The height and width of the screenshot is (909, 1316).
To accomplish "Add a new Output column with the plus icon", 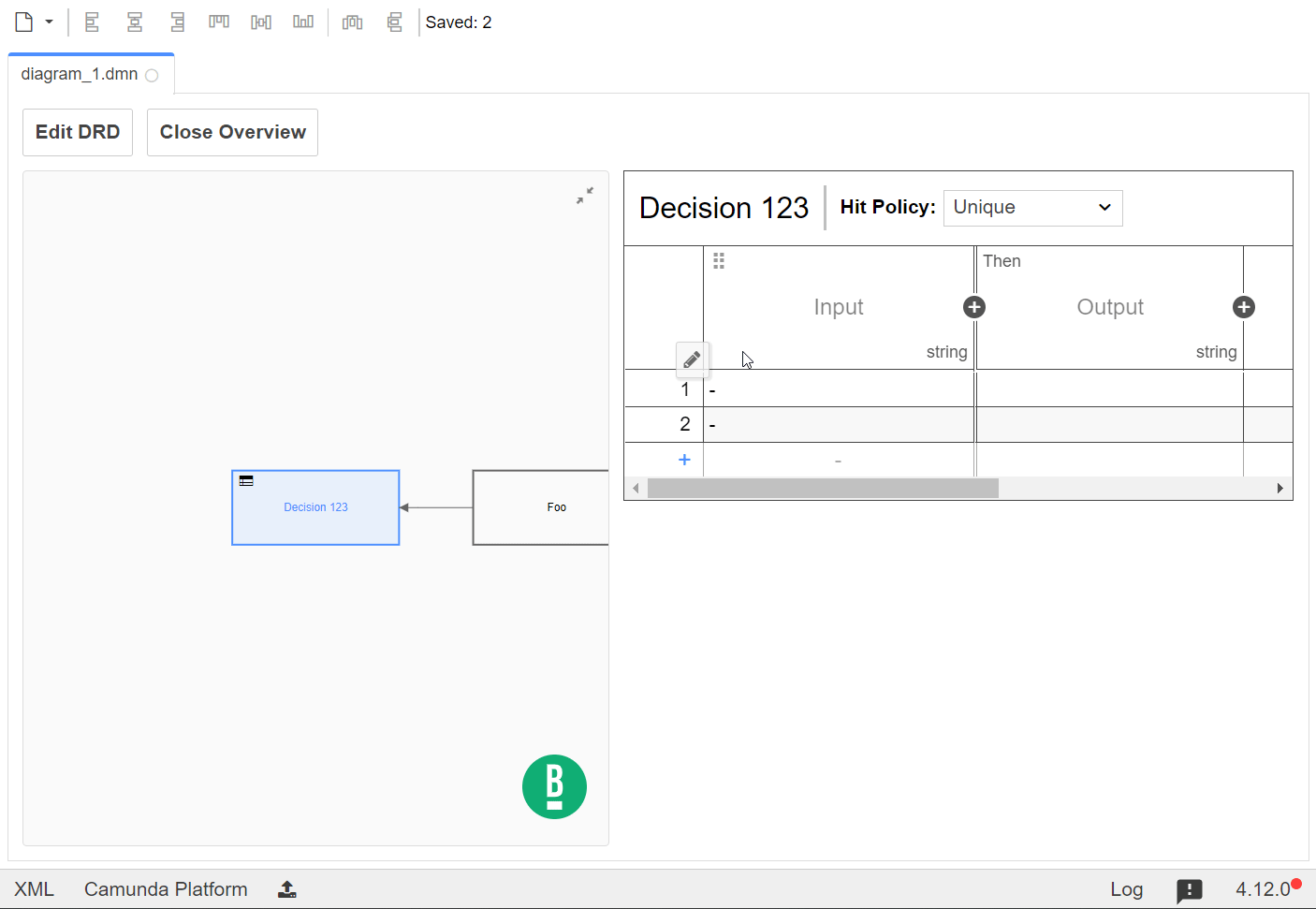I will (1243, 307).
